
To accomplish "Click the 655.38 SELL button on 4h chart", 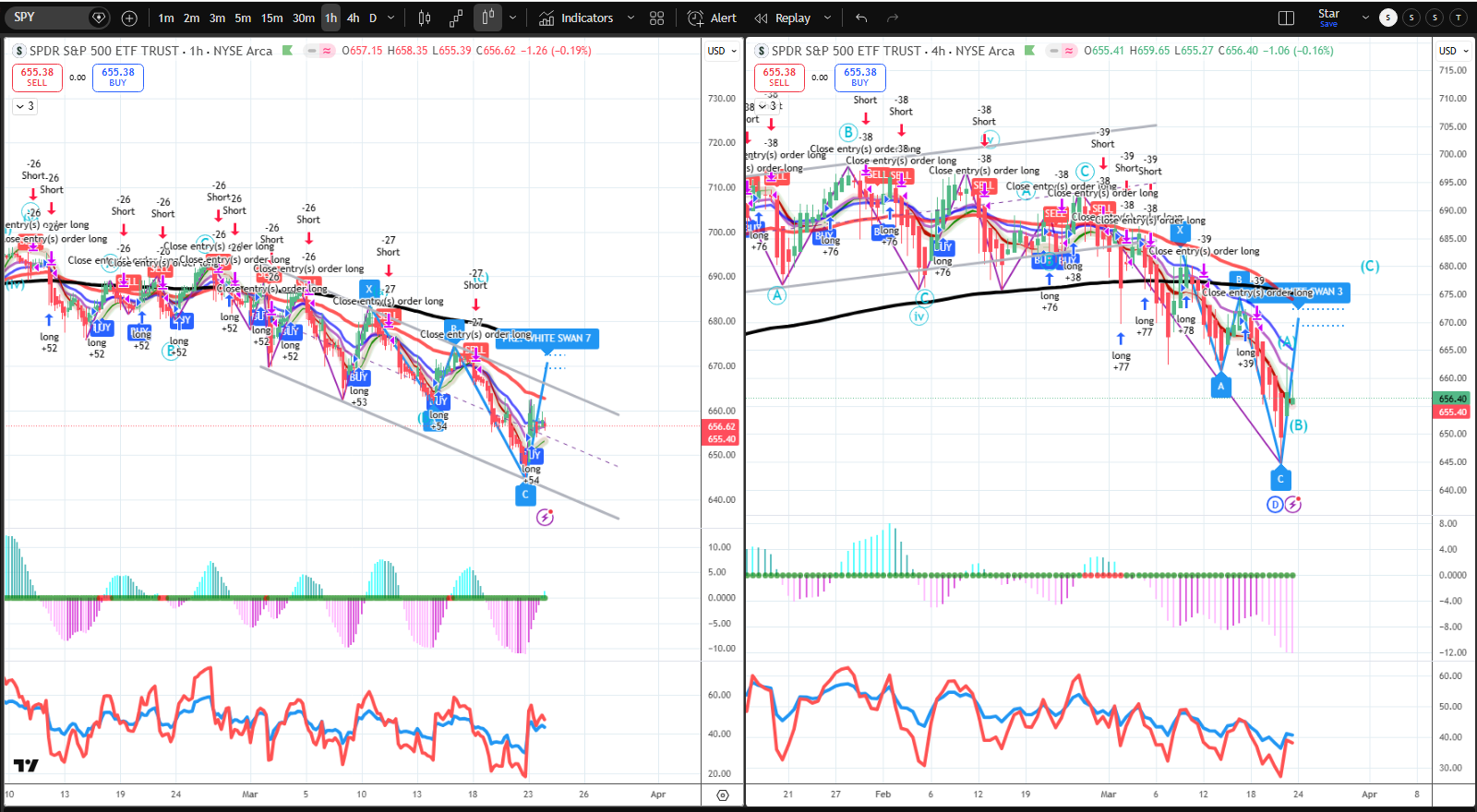I will point(779,78).
